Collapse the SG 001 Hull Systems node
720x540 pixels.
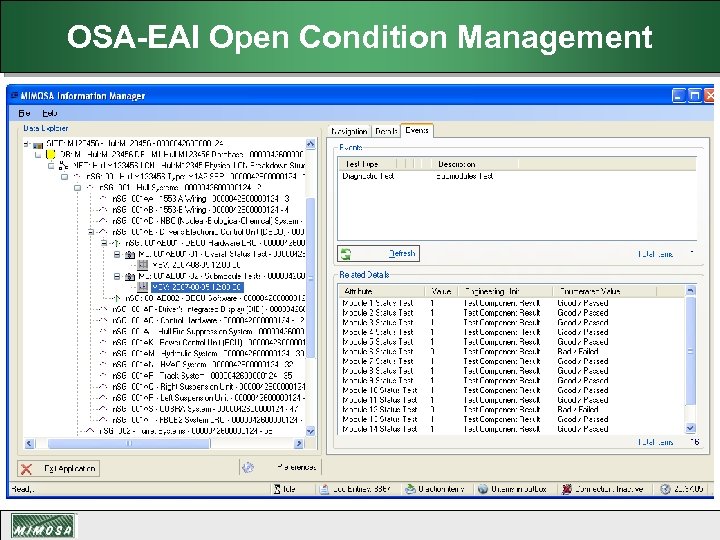click(x=78, y=188)
